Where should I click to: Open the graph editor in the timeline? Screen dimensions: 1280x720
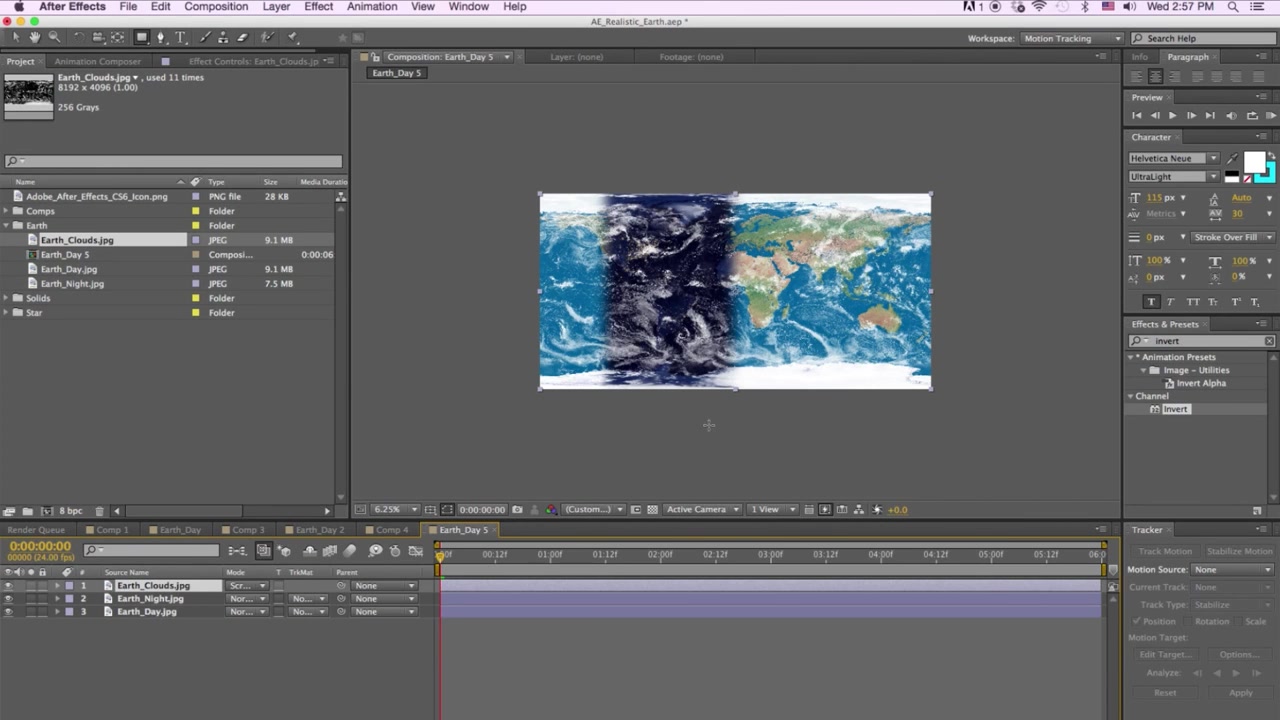click(416, 551)
